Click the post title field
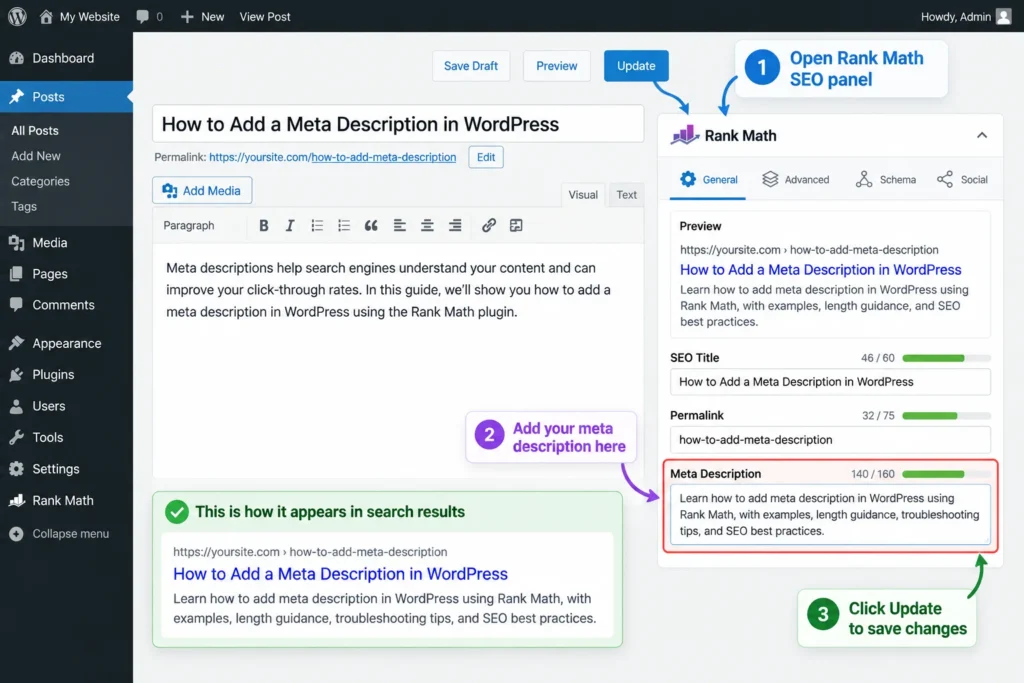The image size is (1024, 683). (398, 124)
